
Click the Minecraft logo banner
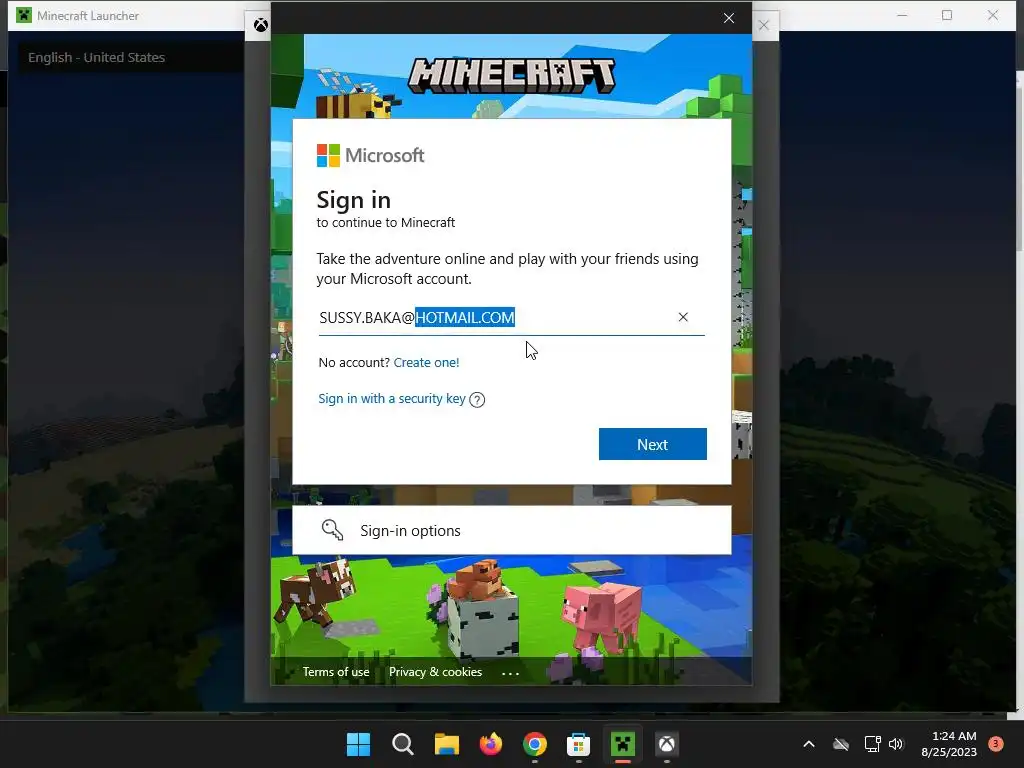click(511, 75)
